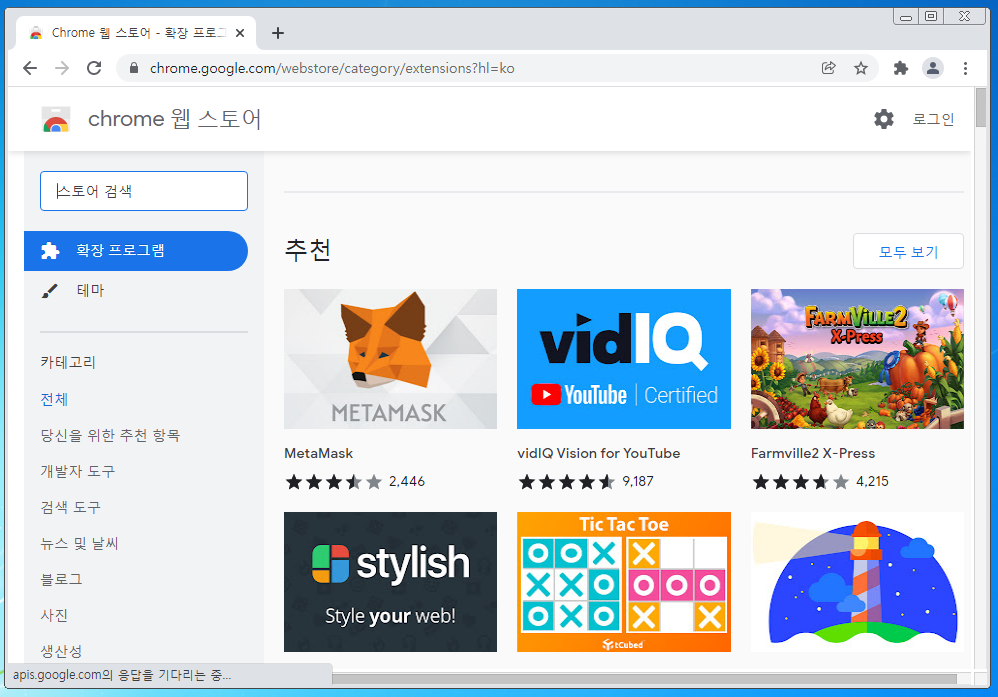Open a new tab with plus
998x697 pixels.
278,33
